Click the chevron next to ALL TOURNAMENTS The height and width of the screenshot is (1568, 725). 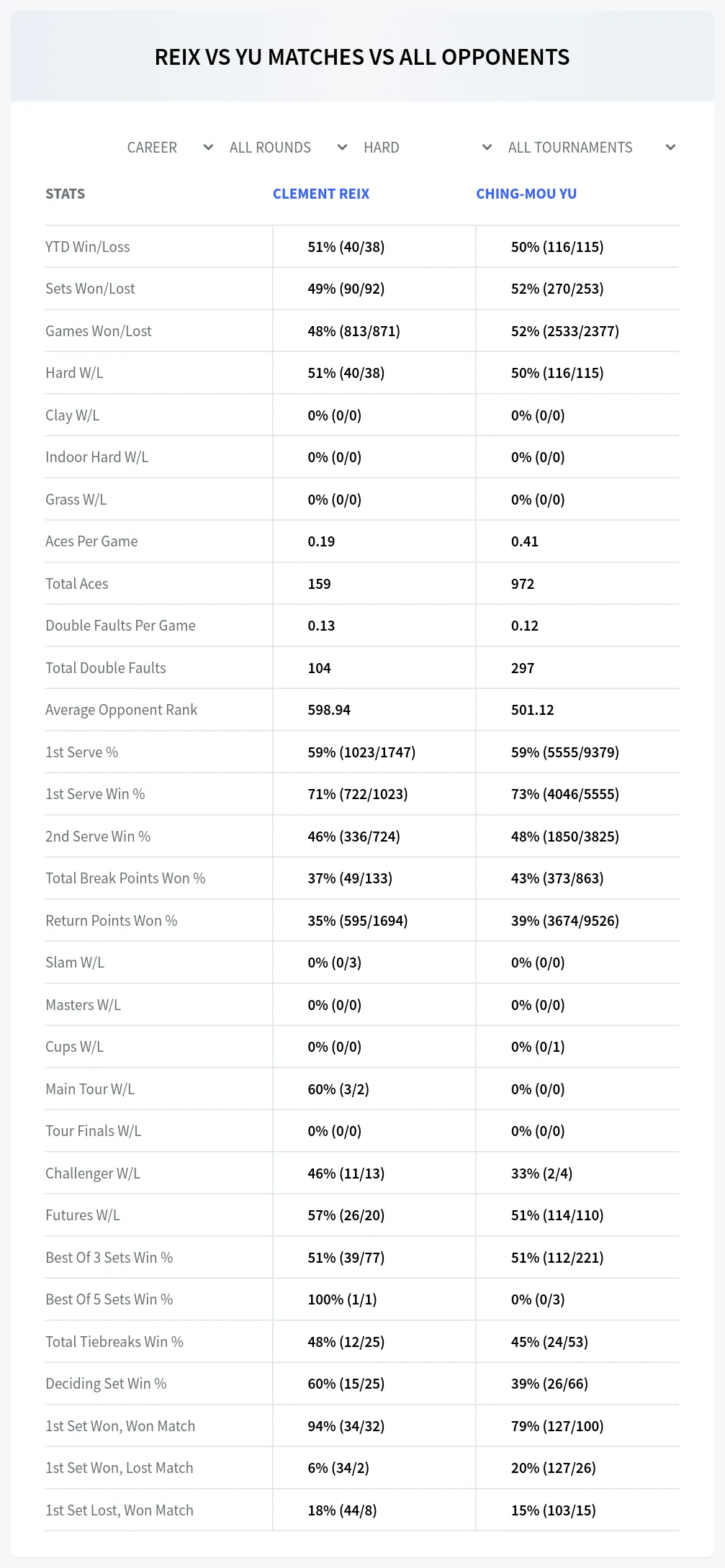670,148
